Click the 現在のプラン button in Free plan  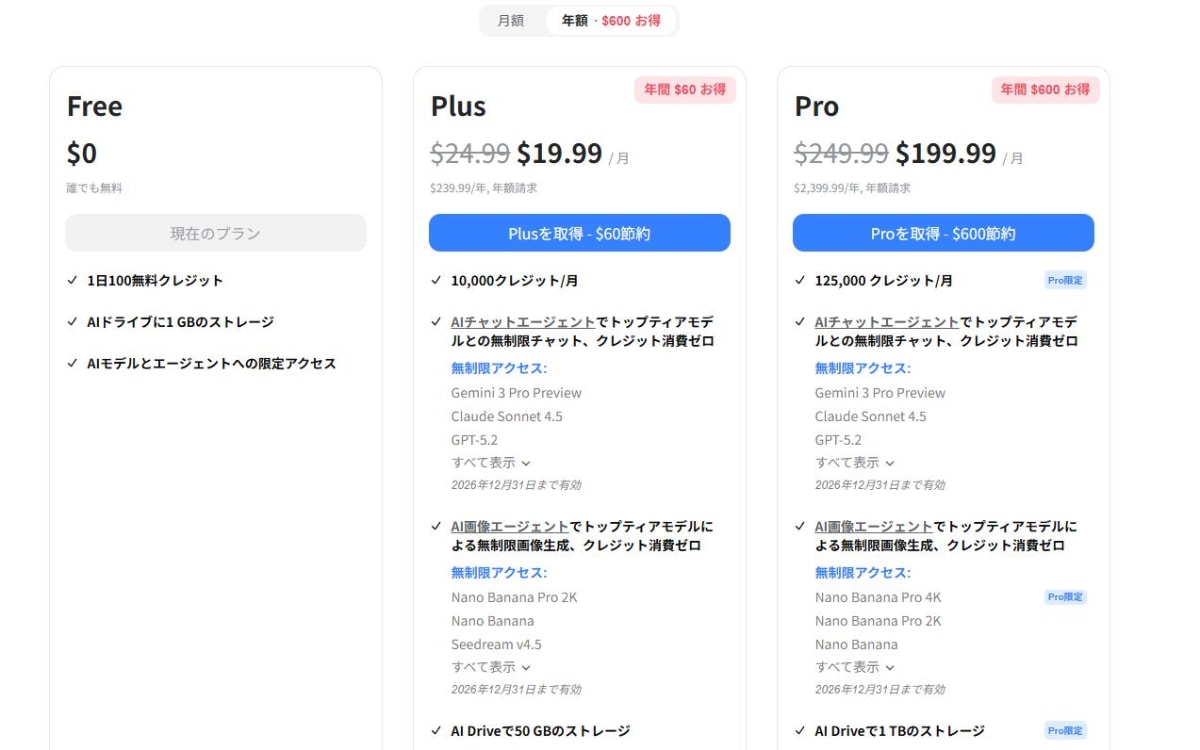coord(215,233)
